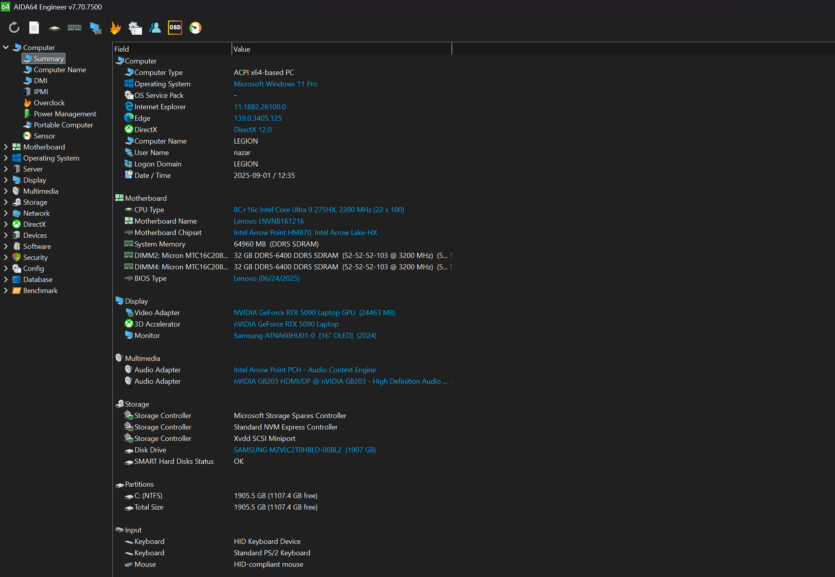
Task: Click the blue user figure toolbar icon
Action: (155, 28)
